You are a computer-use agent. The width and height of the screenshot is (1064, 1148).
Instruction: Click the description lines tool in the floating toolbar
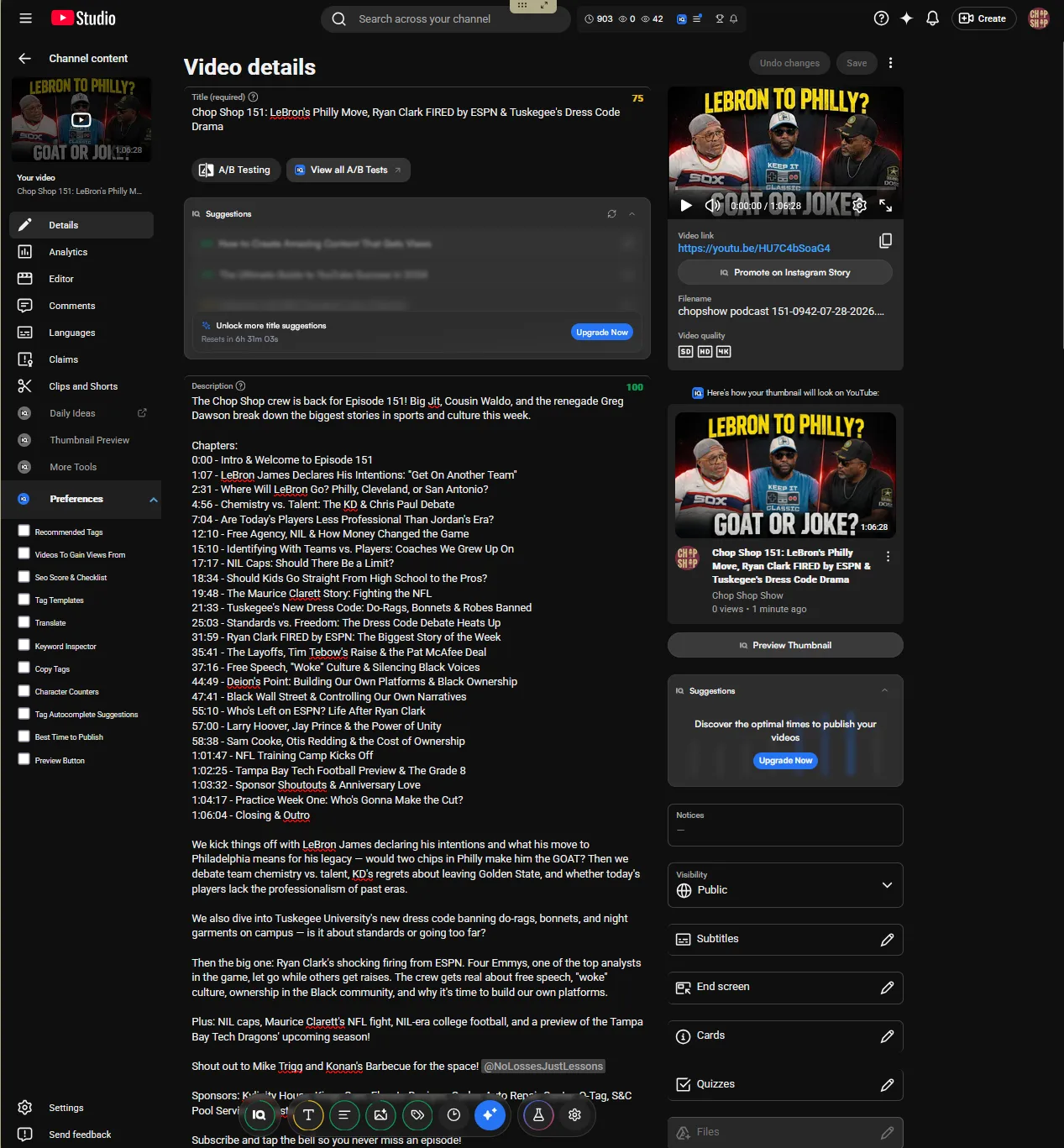tap(344, 1114)
